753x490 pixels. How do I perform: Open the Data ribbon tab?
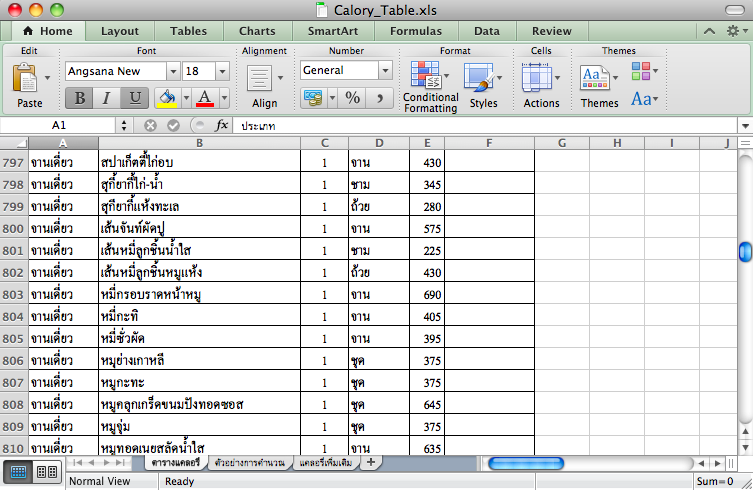tap(487, 31)
